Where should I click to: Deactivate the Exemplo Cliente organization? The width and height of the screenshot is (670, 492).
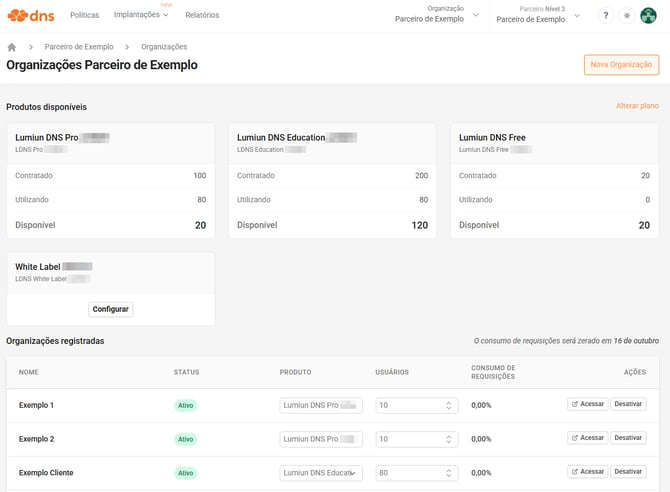[x=628, y=472]
